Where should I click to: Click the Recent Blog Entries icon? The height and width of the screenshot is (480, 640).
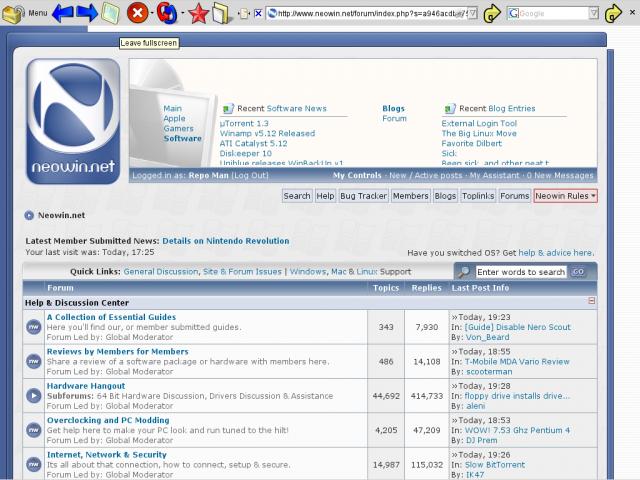point(450,109)
